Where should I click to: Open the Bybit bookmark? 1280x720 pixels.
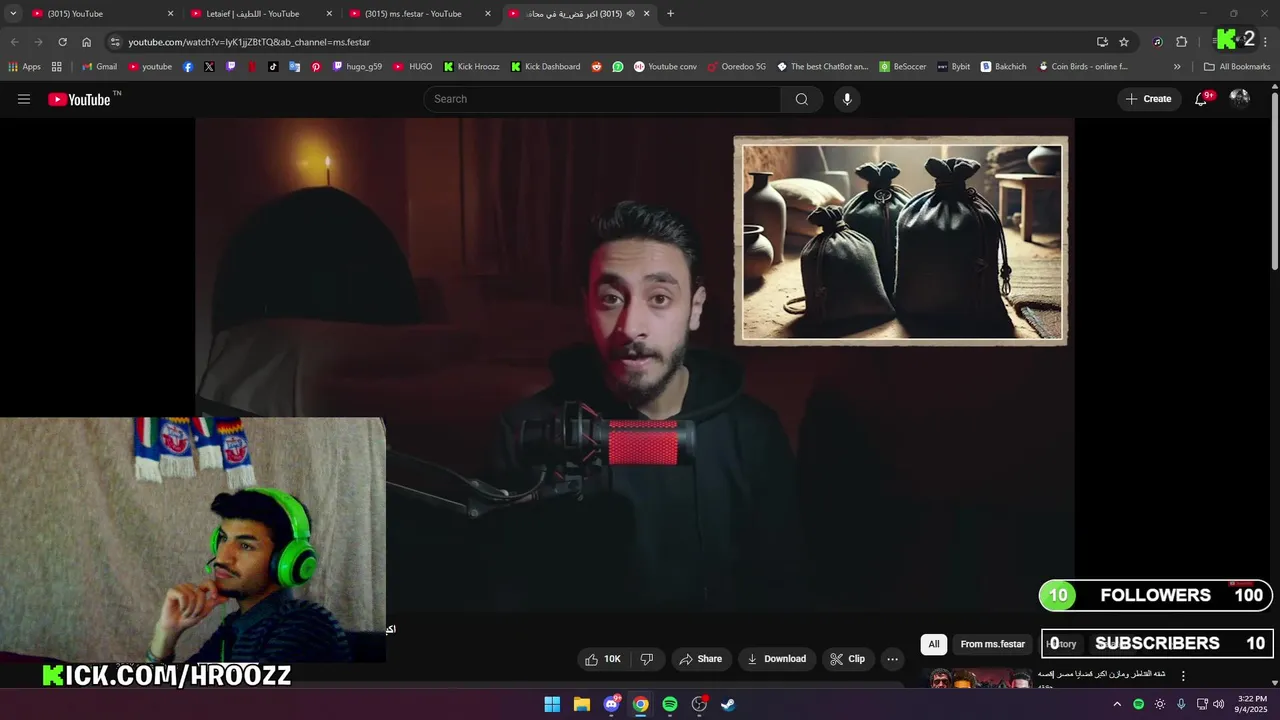[954, 67]
